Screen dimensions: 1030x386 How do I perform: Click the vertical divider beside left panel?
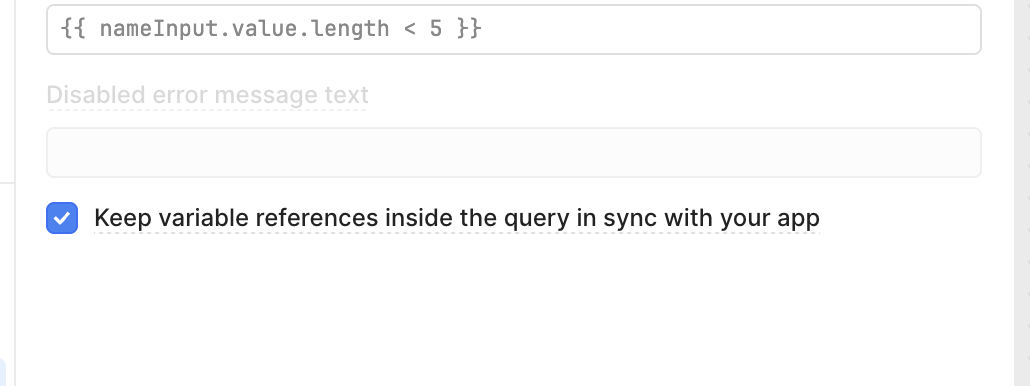tap(14, 193)
